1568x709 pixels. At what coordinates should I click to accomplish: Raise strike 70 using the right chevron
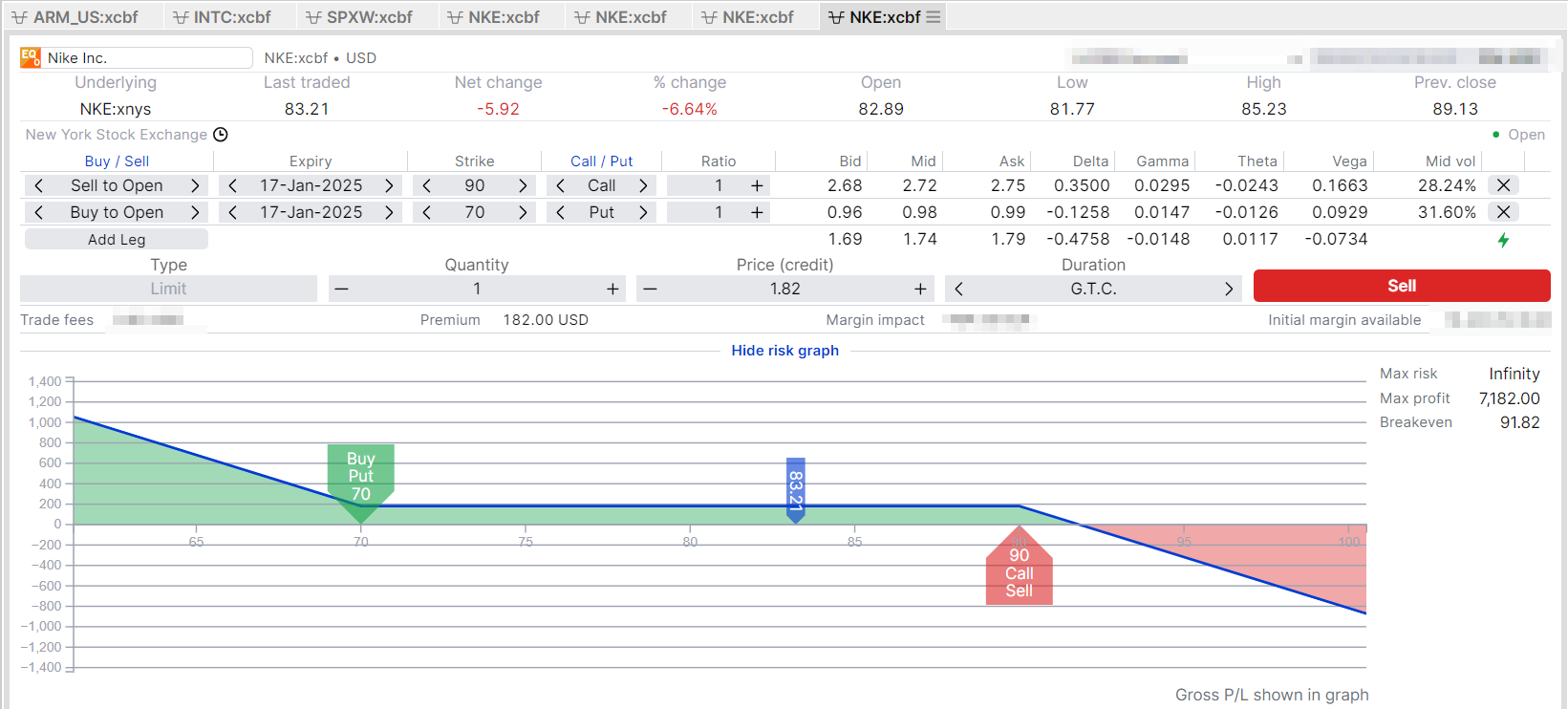(x=523, y=212)
